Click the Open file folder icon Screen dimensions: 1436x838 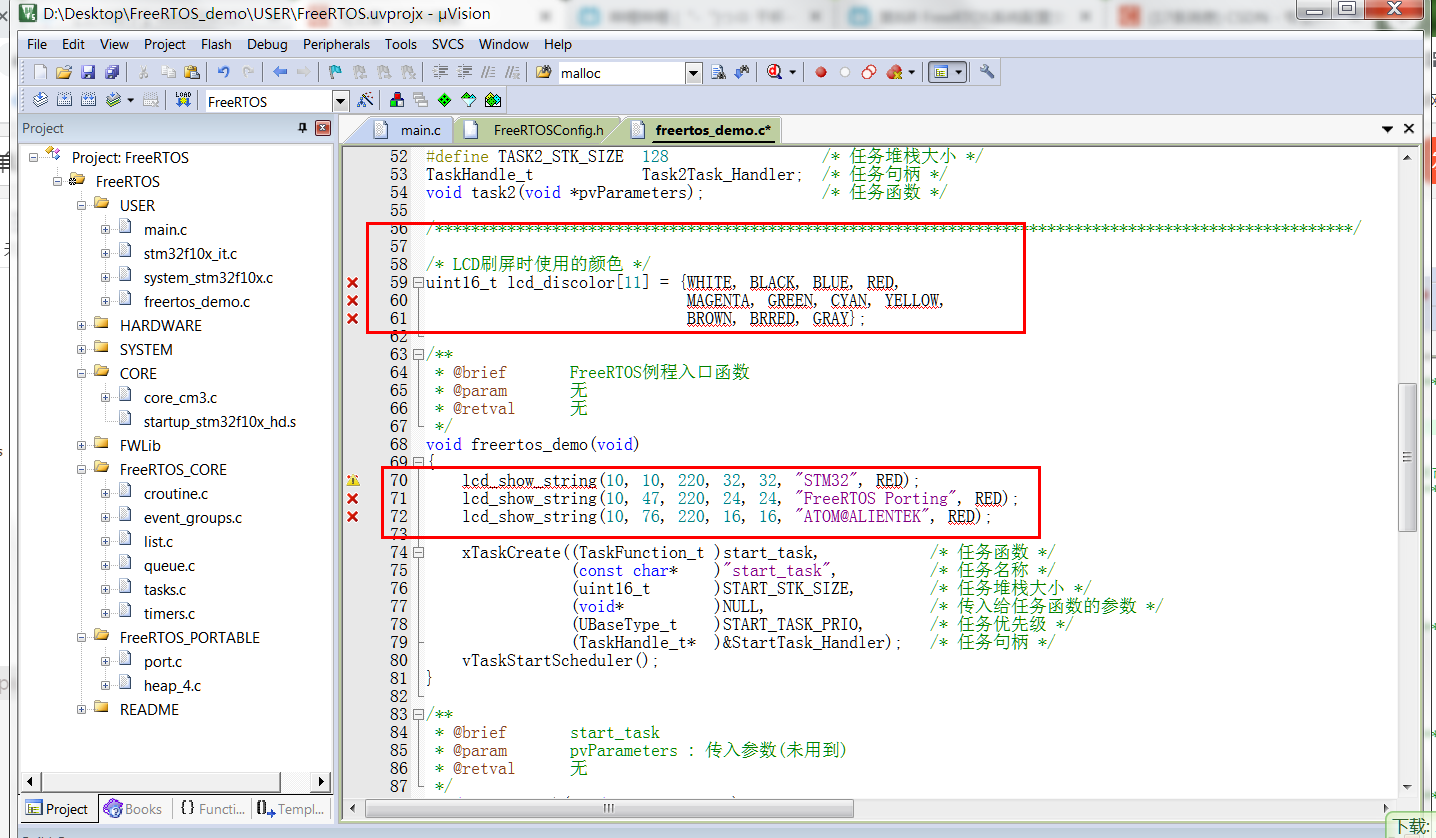tap(64, 72)
